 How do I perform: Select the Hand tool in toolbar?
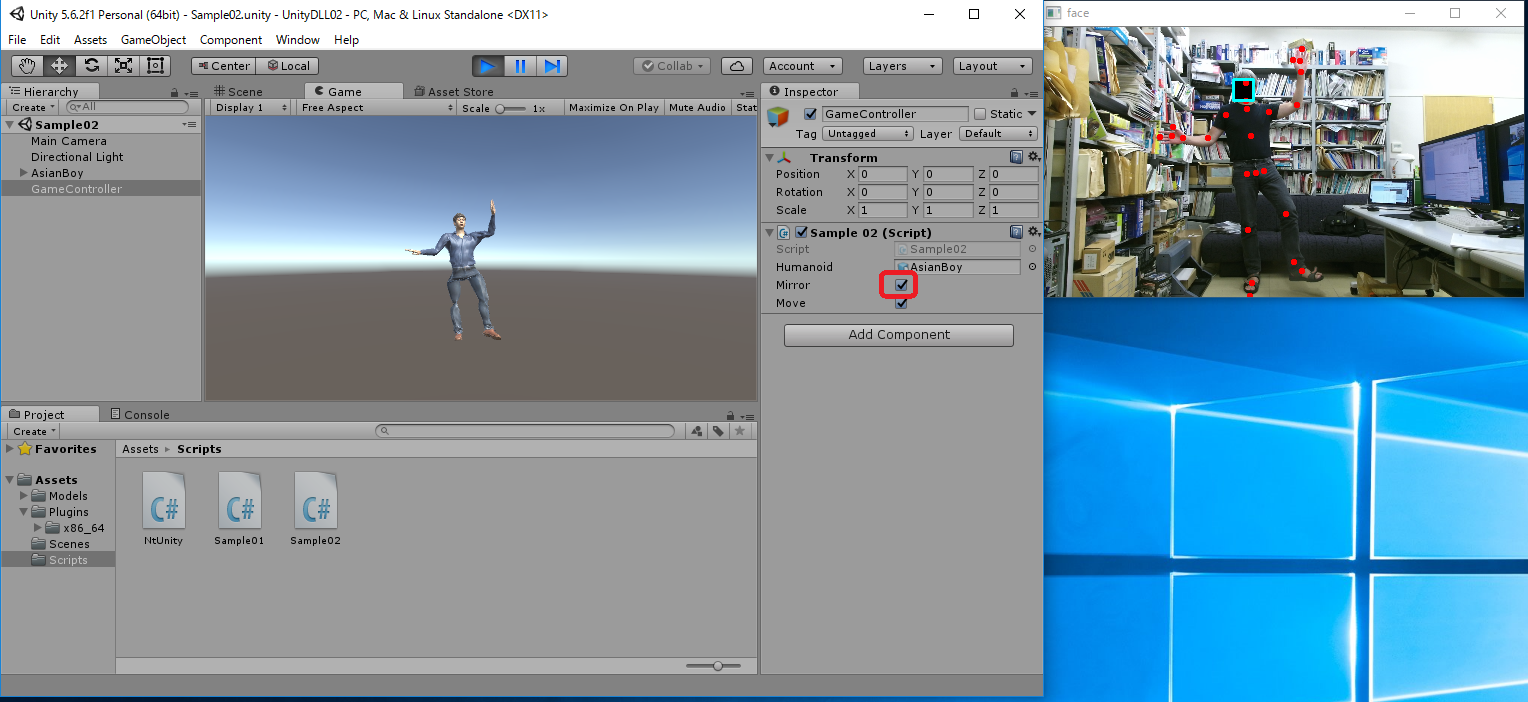(27, 66)
